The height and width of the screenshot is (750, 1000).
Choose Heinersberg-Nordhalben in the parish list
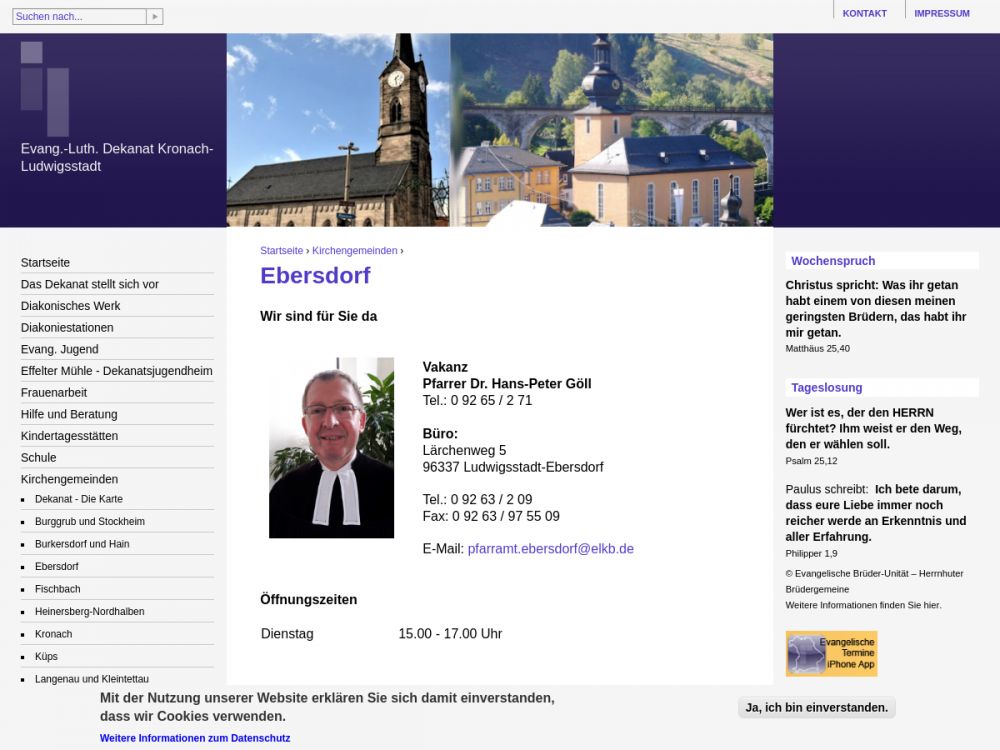point(89,612)
